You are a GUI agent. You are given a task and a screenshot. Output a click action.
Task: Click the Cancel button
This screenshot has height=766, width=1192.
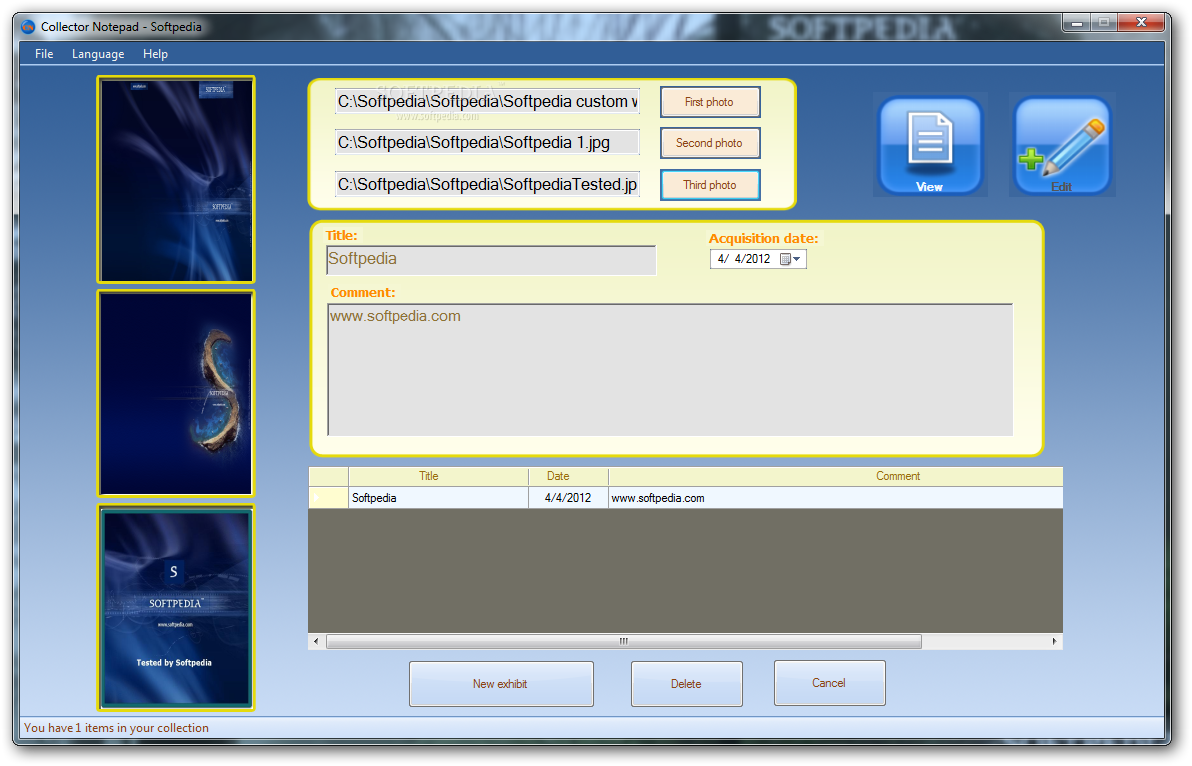[x=829, y=683]
